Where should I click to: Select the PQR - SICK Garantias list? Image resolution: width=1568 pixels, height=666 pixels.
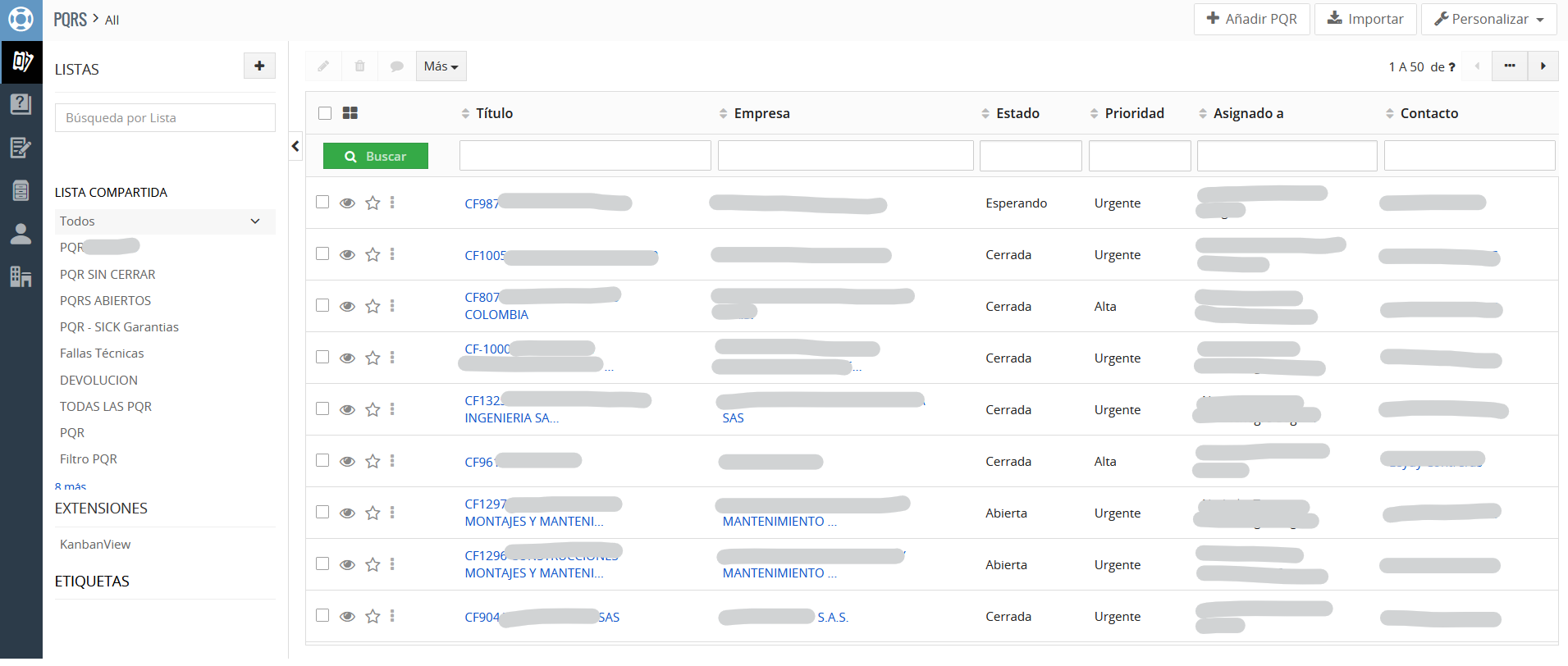tap(119, 326)
